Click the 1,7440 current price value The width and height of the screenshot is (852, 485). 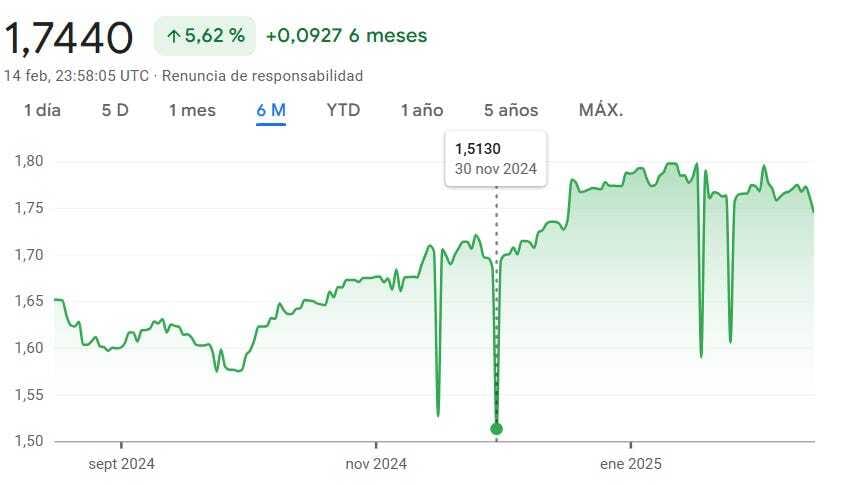coord(68,37)
